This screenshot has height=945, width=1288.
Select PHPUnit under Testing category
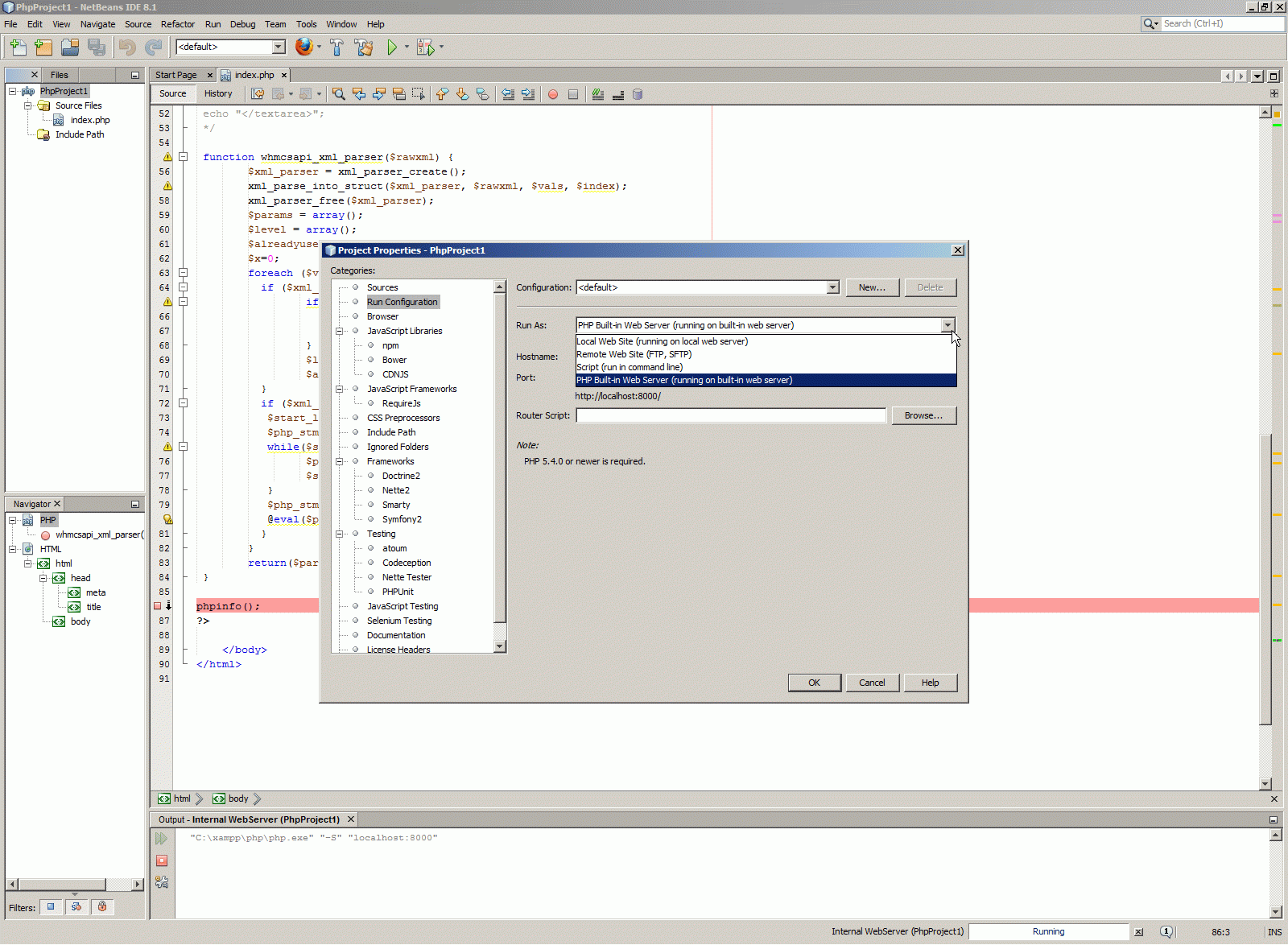pos(398,592)
